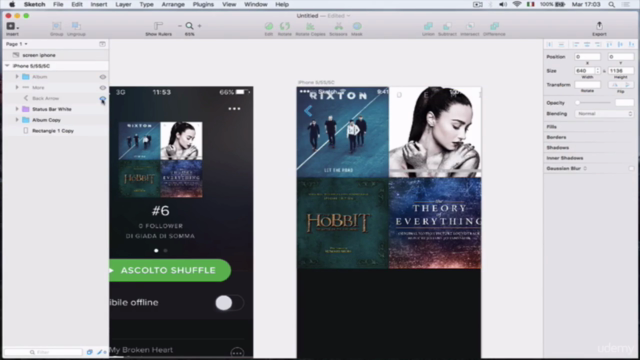Click Ascolto Shuffle button in phone image
The width and height of the screenshot is (640, 360).
(170, 270)
